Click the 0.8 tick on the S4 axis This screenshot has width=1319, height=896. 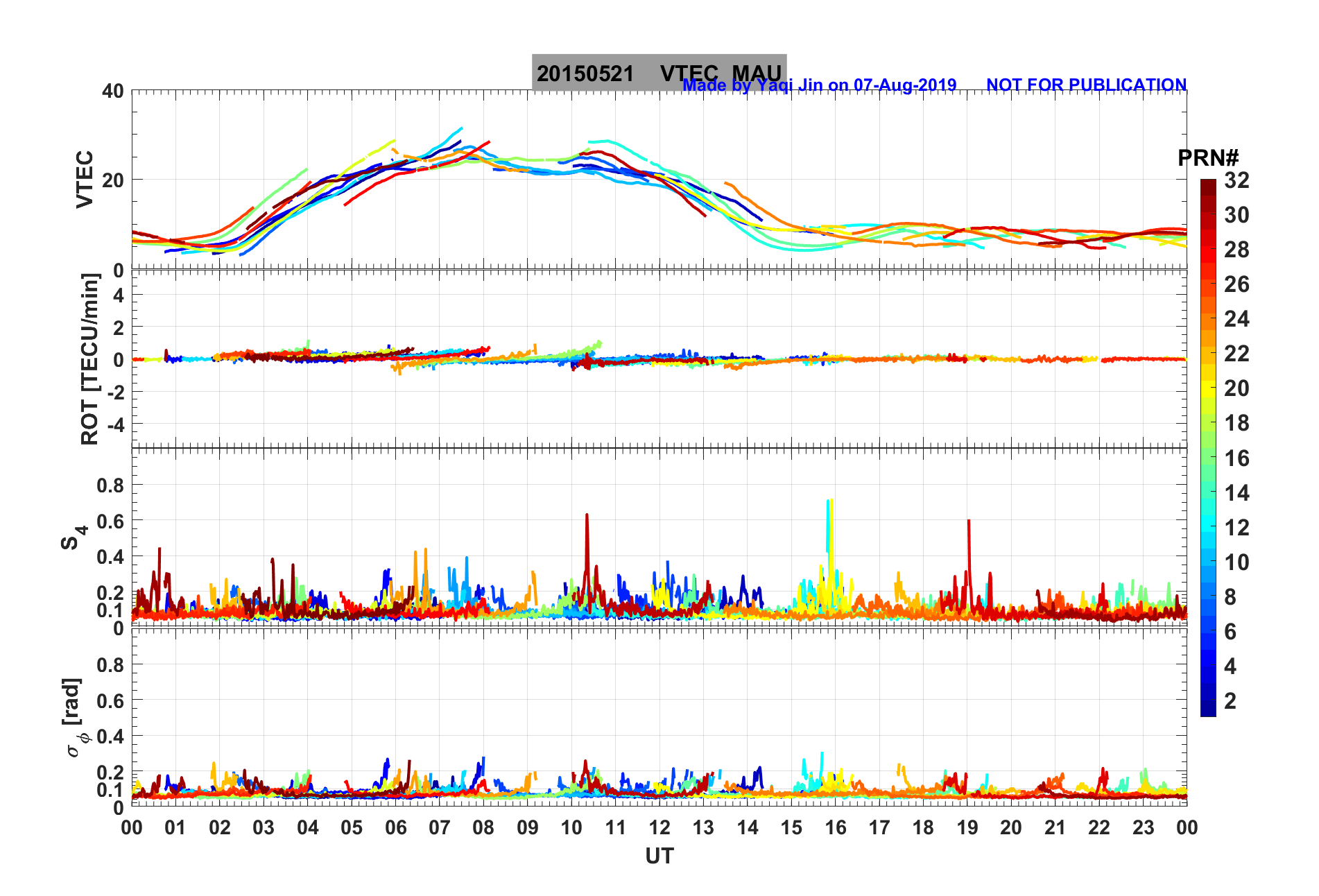(x=110, y=485)
